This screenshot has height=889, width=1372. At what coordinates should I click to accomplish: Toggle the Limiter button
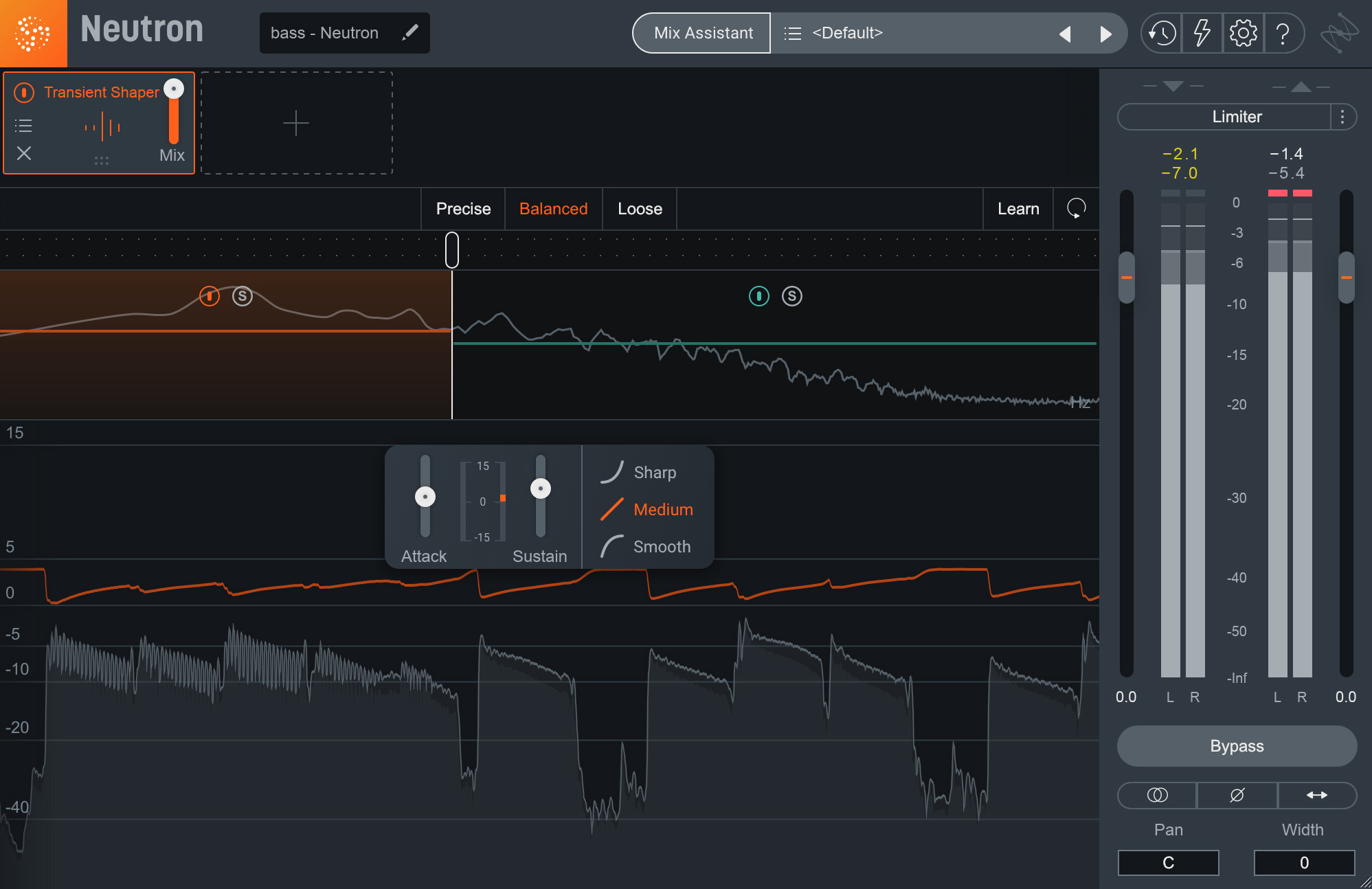click(1225, 117)
